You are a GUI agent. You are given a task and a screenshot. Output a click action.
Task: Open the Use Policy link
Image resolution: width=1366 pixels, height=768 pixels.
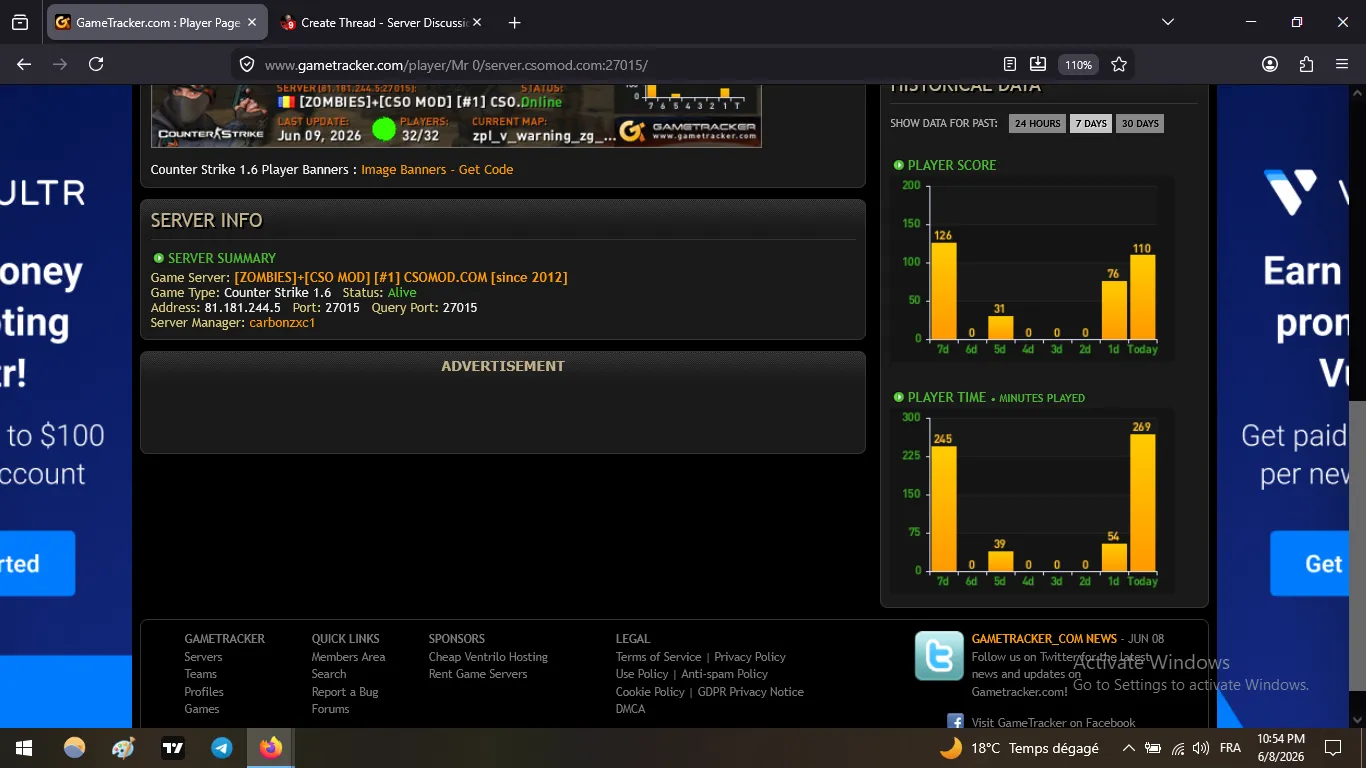(x=642, y=674)
